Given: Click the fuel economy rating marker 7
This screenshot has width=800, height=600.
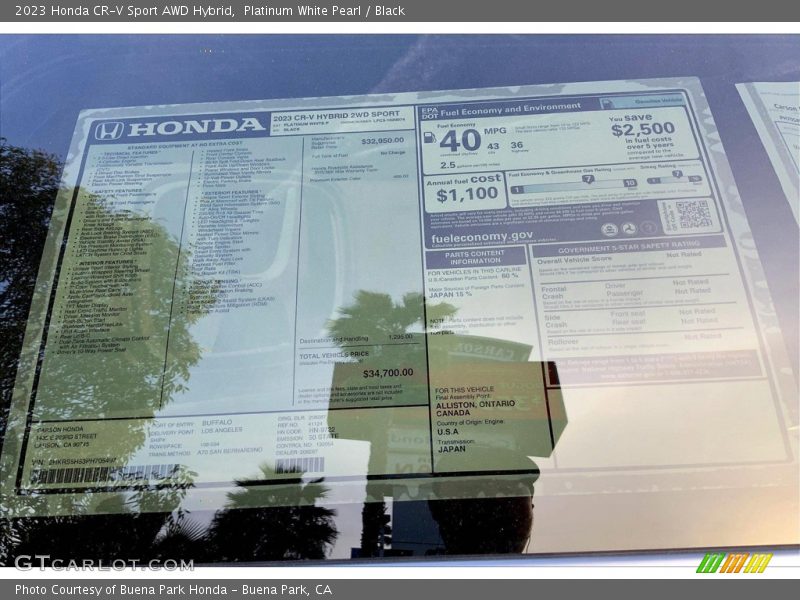Looking at the screenshot, I should [x=588, y=179].
